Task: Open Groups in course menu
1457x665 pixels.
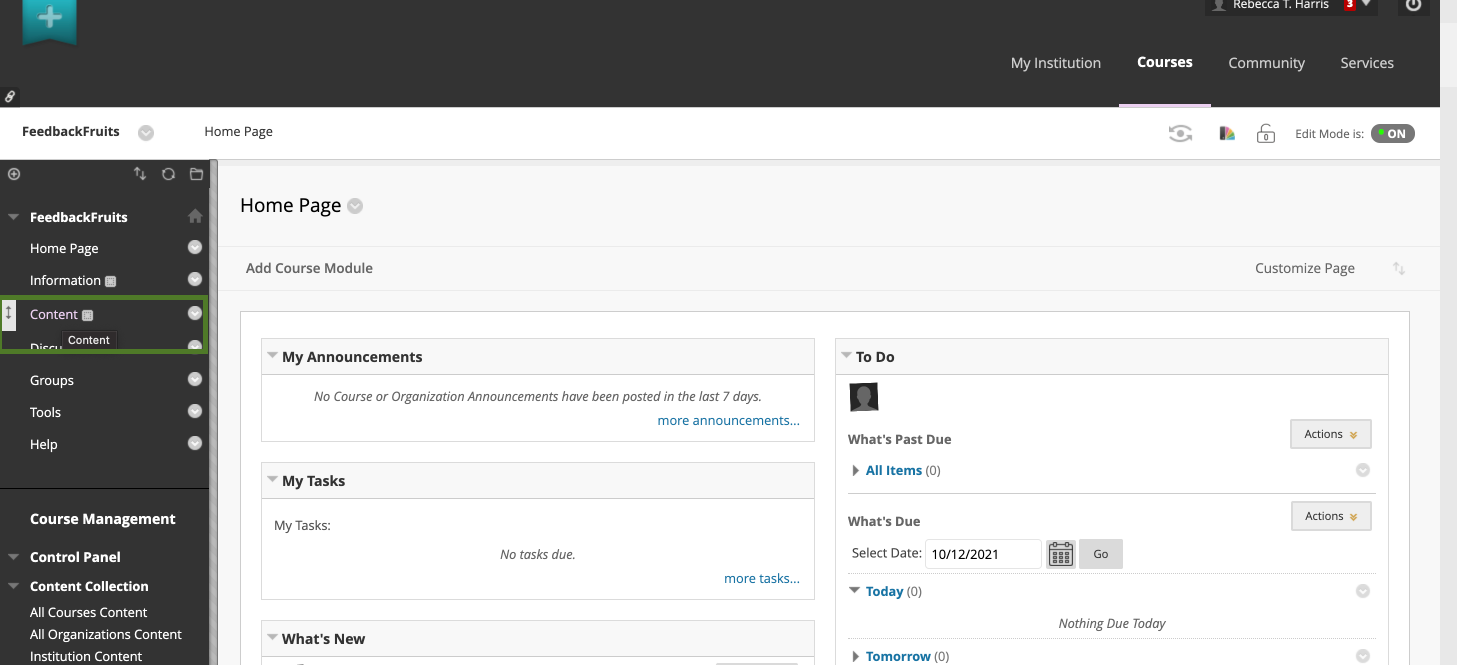Action: tap(52, 380)
